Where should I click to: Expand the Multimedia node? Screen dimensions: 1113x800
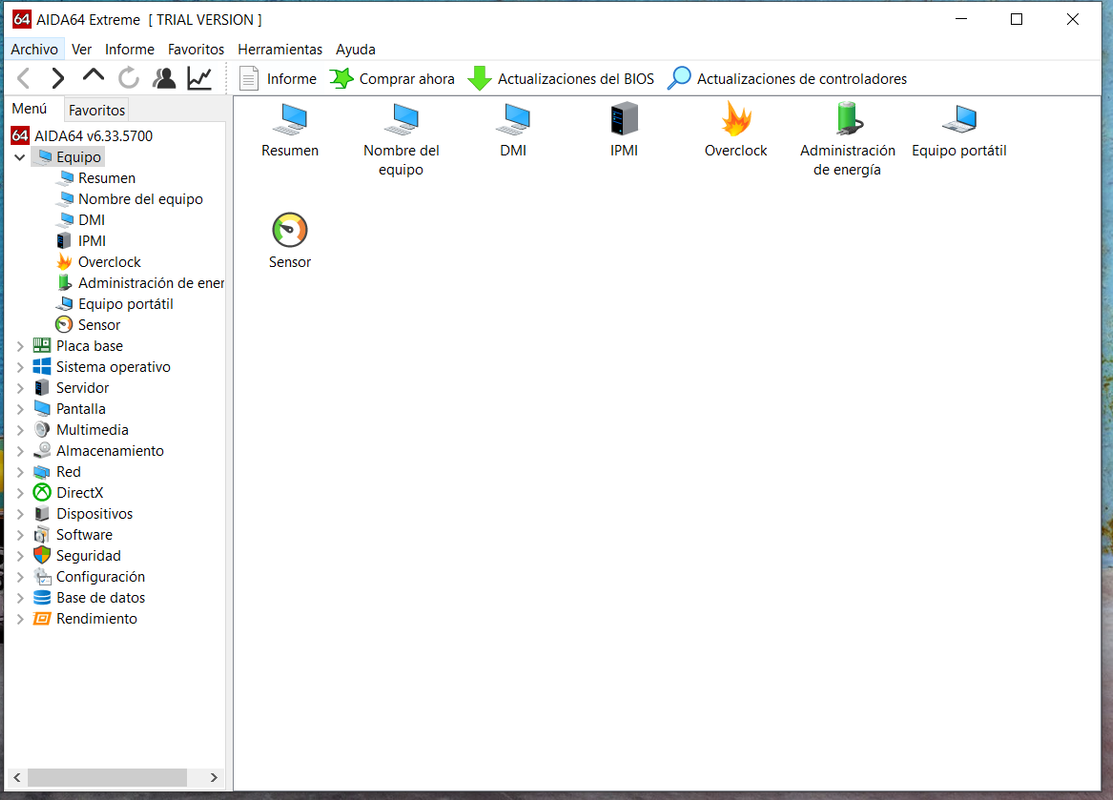tap(20, 430)
